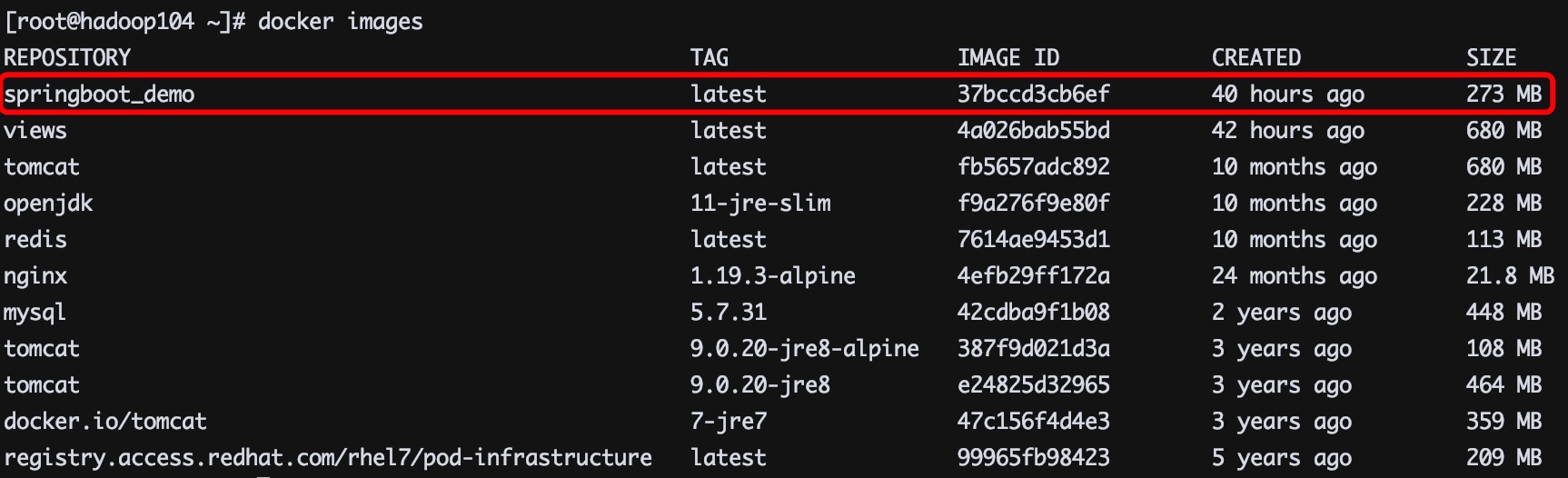The width and height of the screenshot is (1568, 478).
Task: Click the docker.io/tomcat repository name
Action: click(105, 422)
